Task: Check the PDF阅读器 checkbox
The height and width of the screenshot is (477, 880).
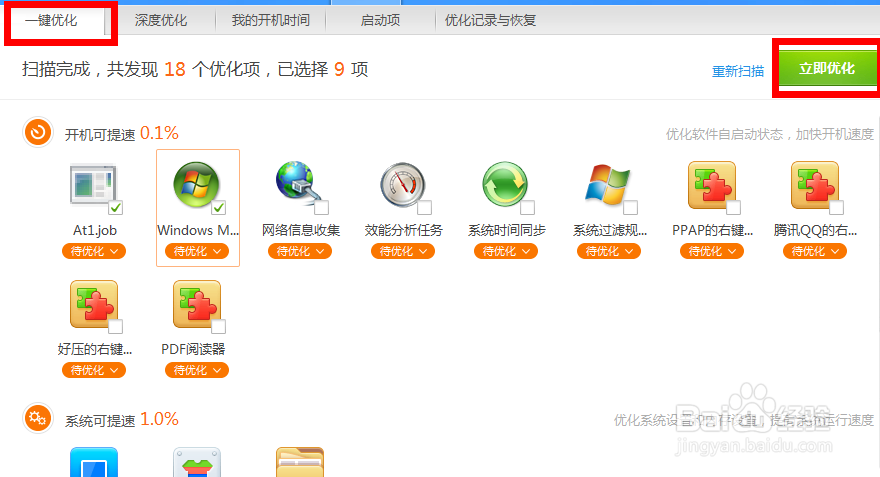Action: (x=218, y=327)
